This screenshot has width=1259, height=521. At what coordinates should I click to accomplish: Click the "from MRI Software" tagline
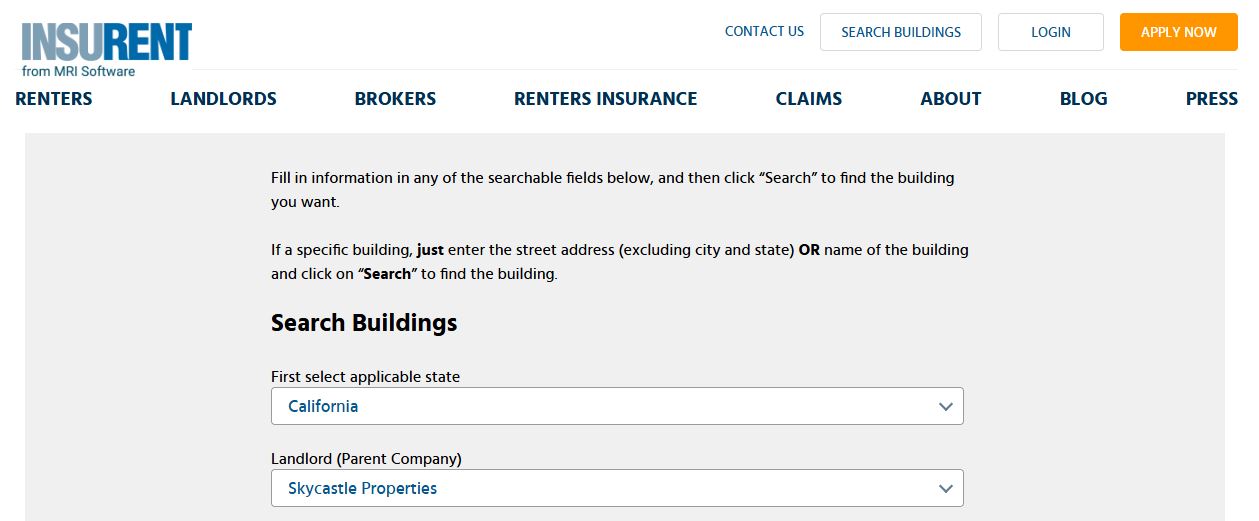[x=78, y=72]
